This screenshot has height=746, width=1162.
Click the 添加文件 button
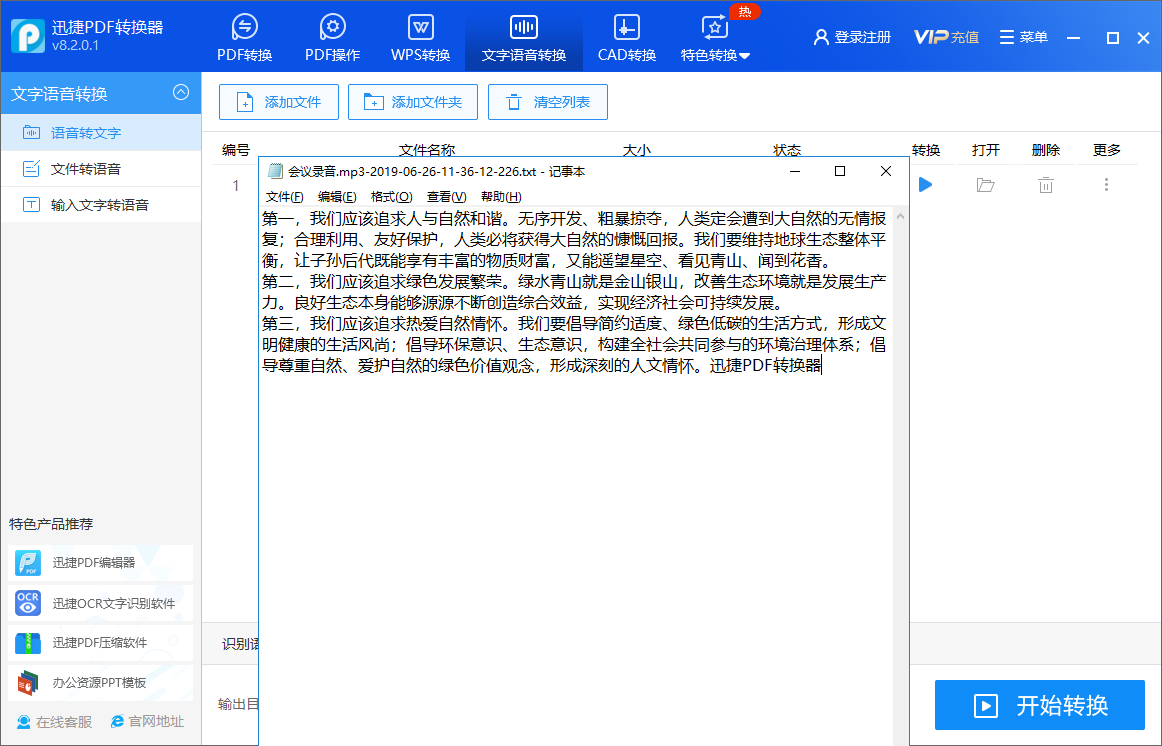coord(279,102)
